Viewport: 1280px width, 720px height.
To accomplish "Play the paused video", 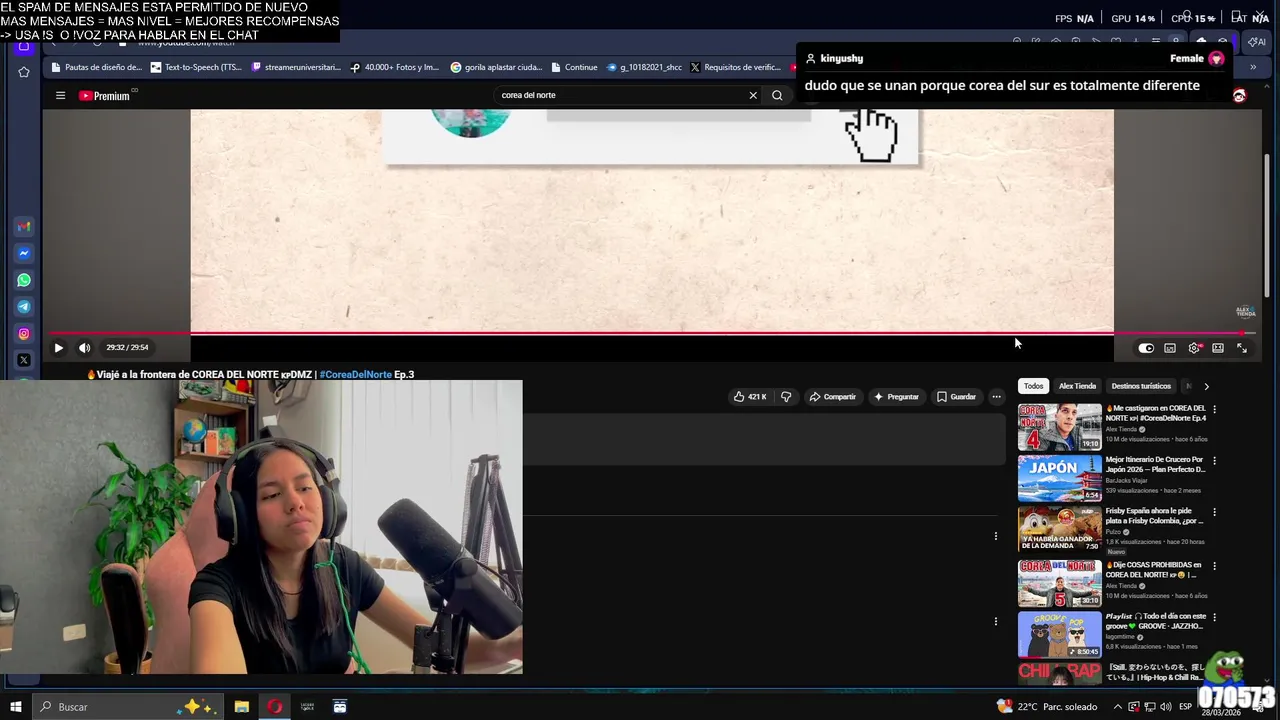I will (x=58, y=348).
